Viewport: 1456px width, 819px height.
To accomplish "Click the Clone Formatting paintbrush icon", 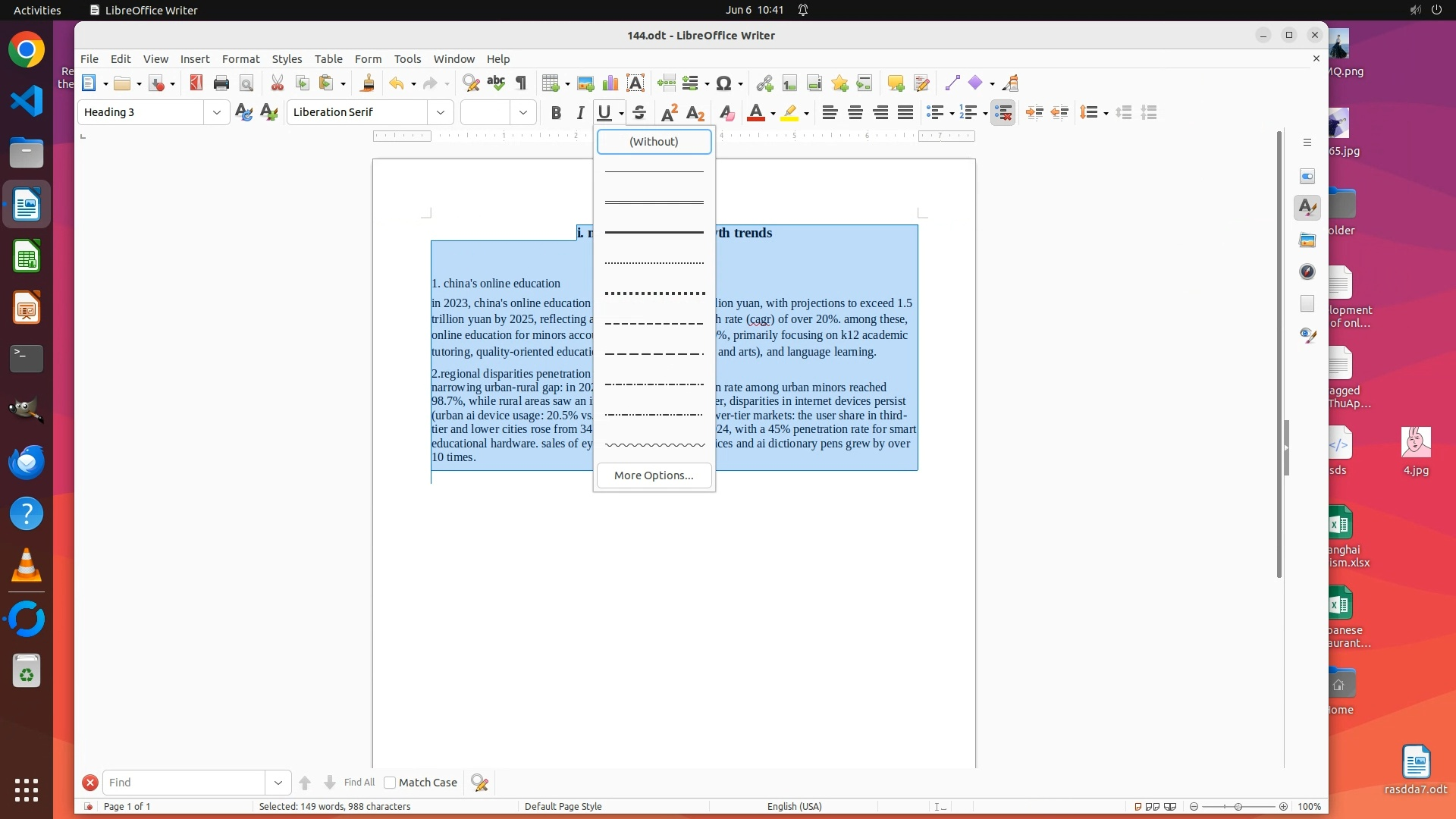I will (x=368, y=83).
